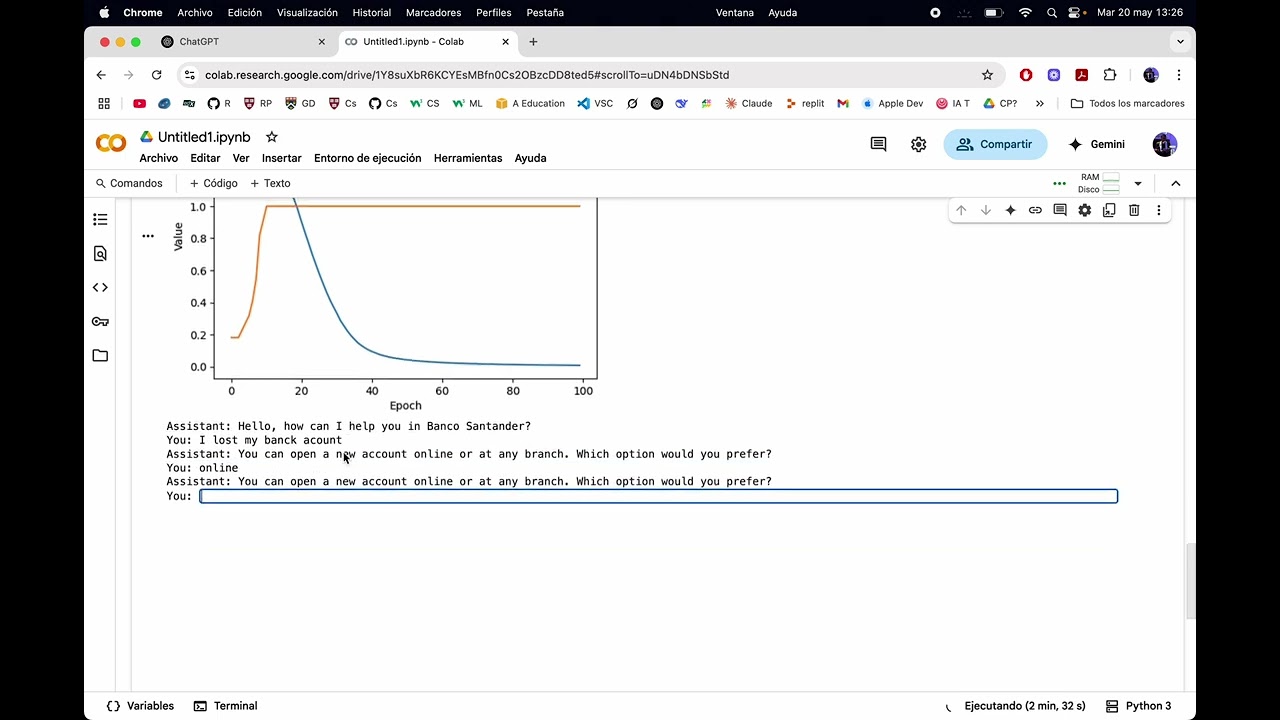Open notebook comments icon in header
Screen dimensions: 1280x720
pyautogui.click(x=878, y=144)
